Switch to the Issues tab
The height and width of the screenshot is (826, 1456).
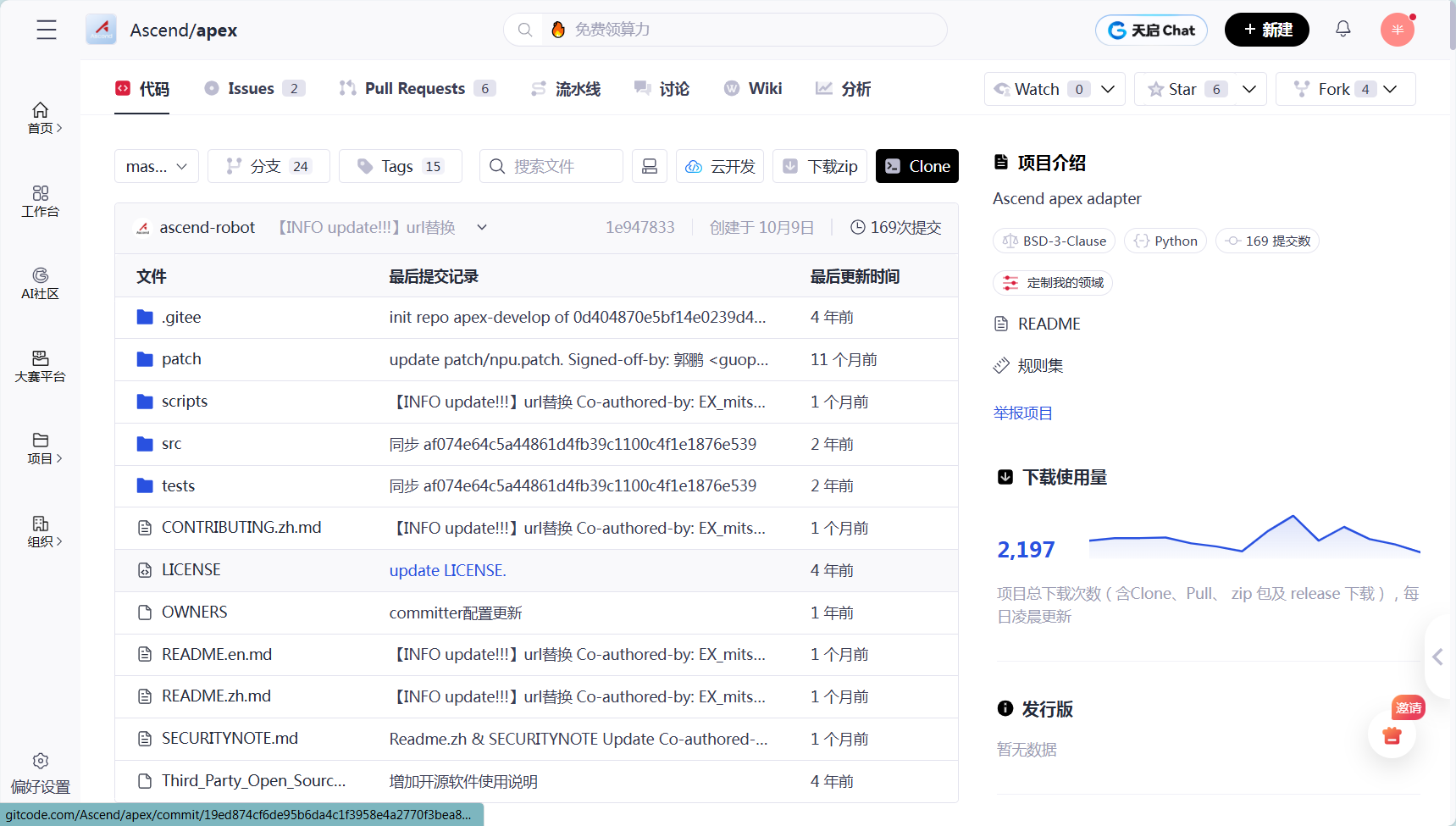point(254,89)
